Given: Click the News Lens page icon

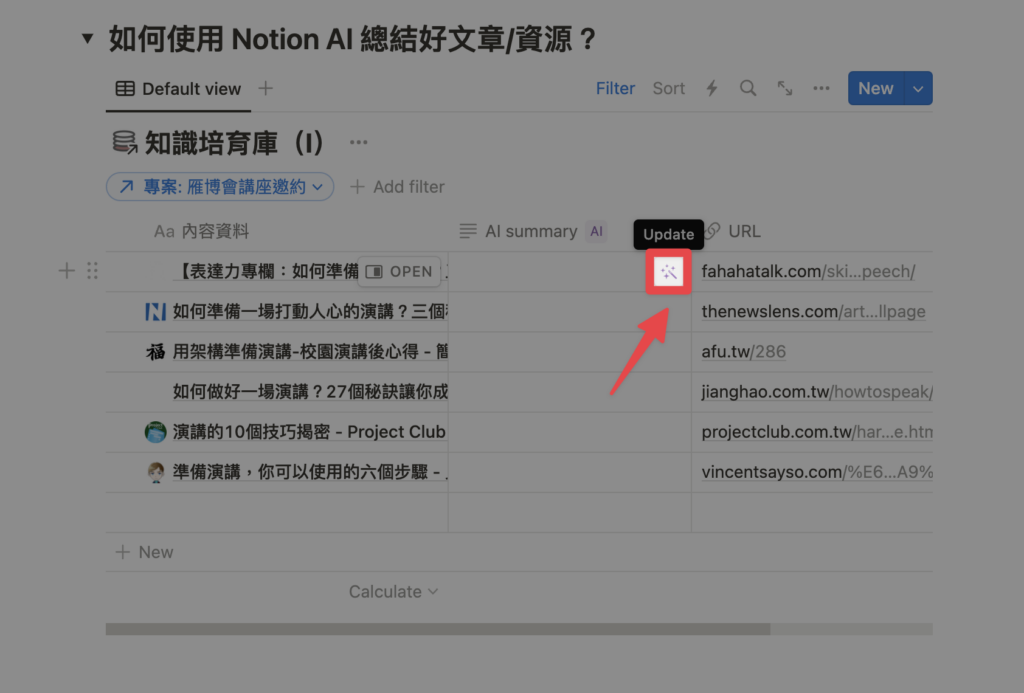Looking at the screenshot, I should [155, 312].
